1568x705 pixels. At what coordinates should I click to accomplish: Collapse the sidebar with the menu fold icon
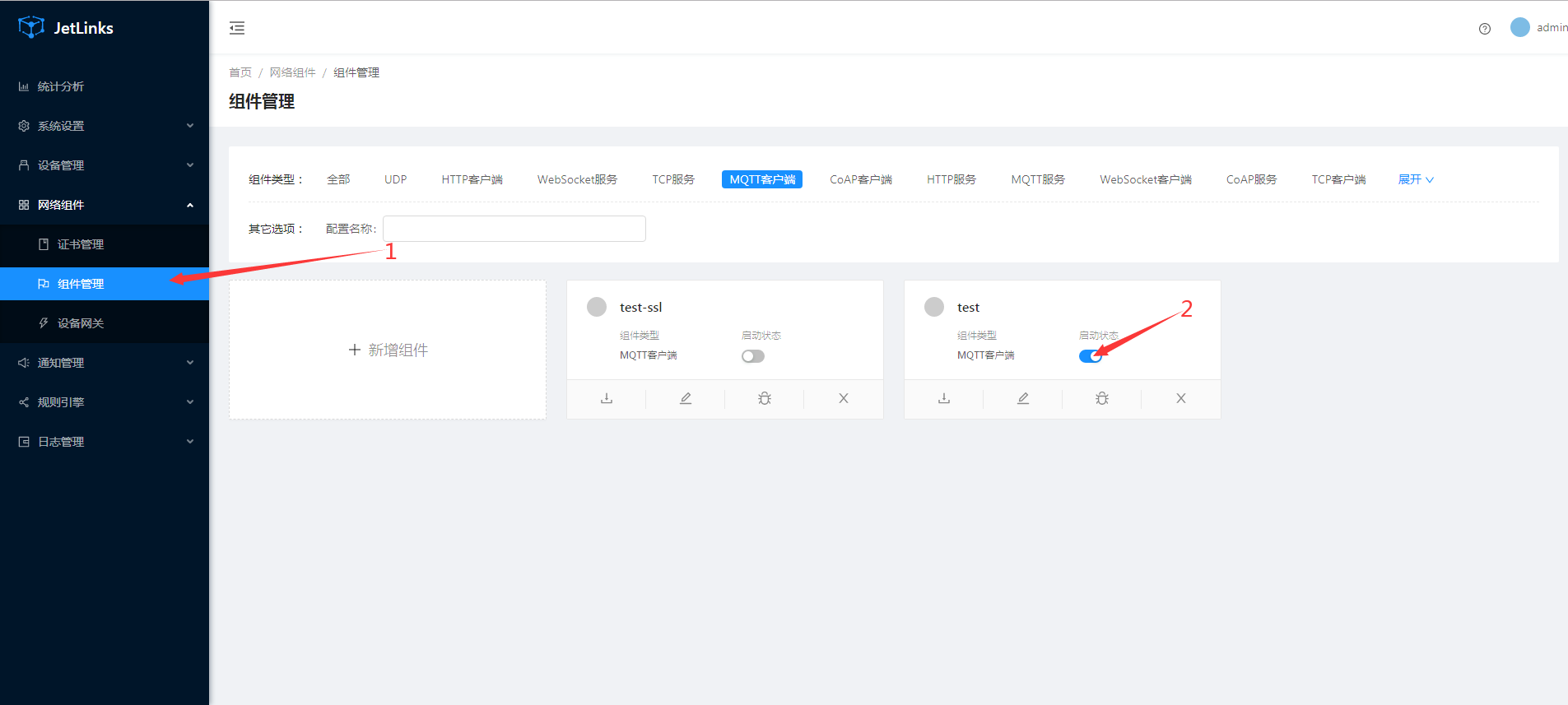237,28
